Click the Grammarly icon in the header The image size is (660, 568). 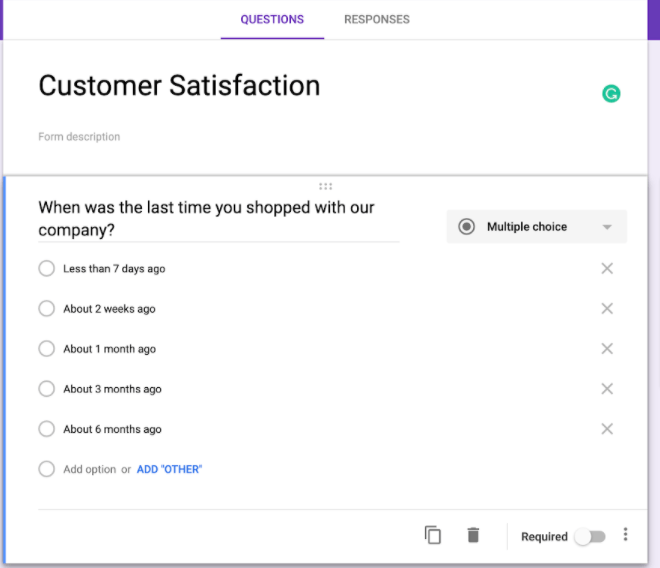click(611, 94)
